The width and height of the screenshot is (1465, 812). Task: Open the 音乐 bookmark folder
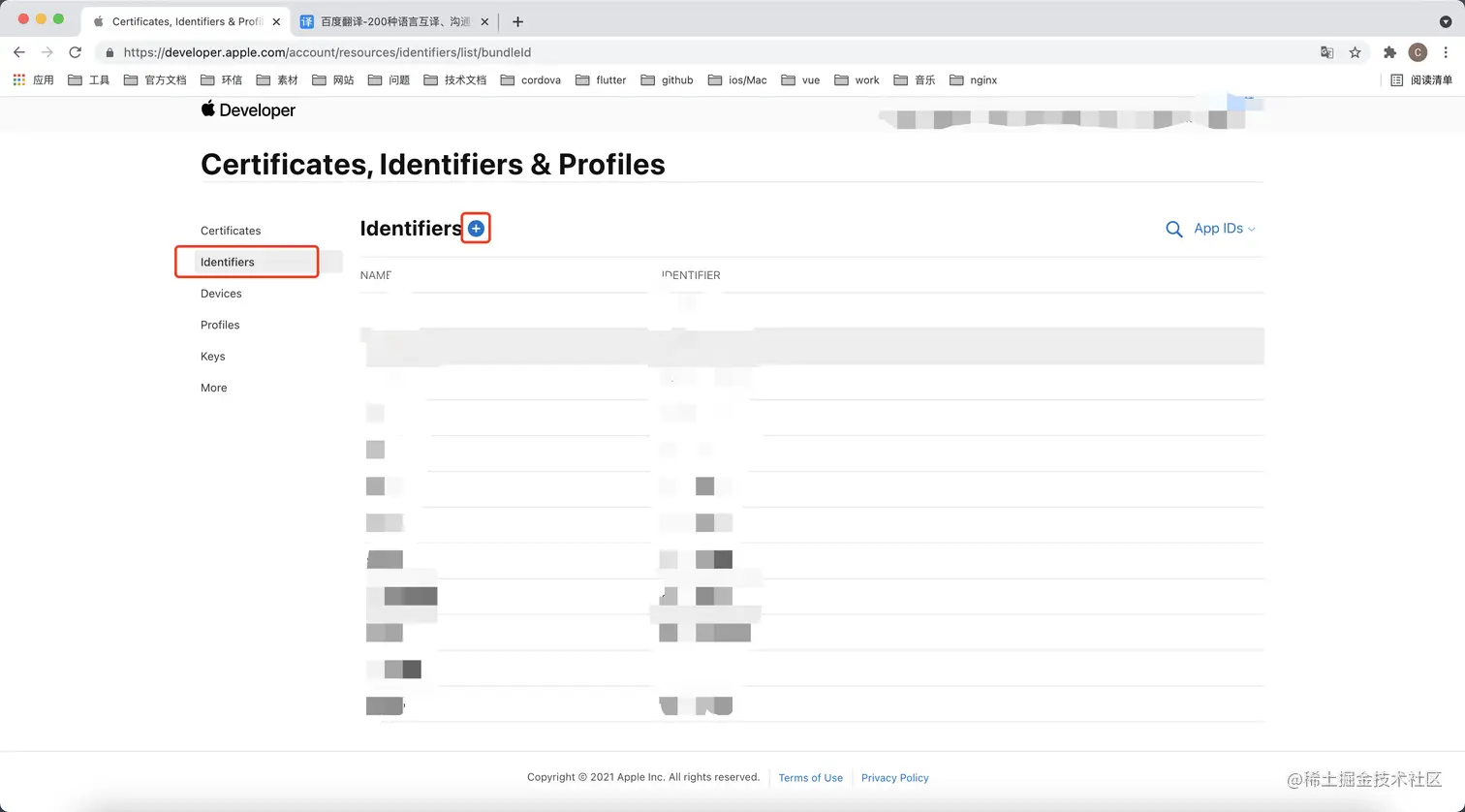pyautogui.click(x=915, y=80)
